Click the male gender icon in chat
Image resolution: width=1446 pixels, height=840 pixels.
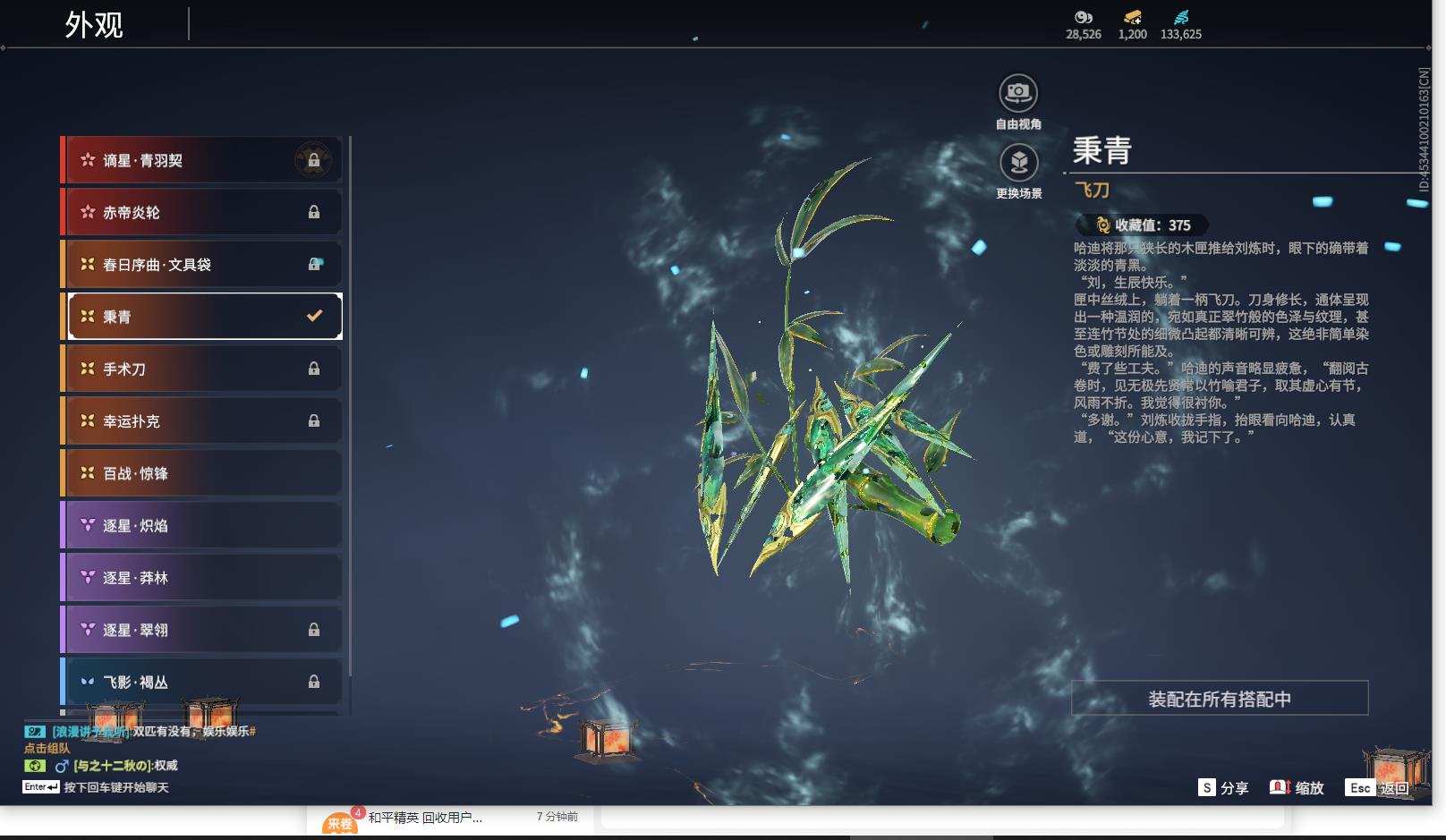point(62,766)
